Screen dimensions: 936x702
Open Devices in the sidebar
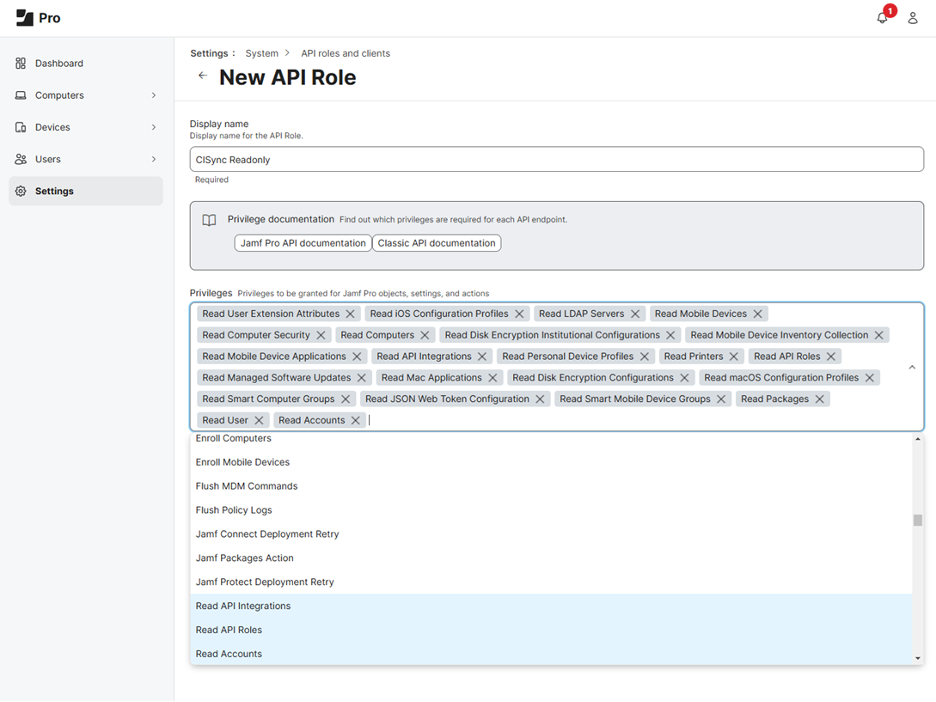[x=86, y=127]
